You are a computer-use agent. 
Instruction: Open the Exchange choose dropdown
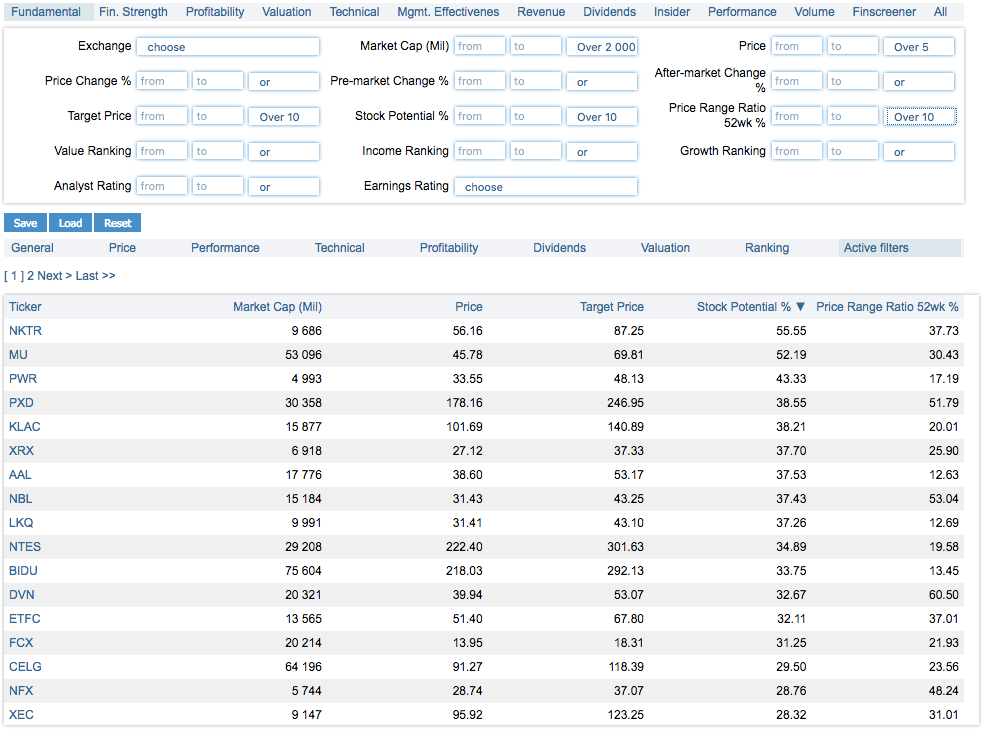(228, 47)
